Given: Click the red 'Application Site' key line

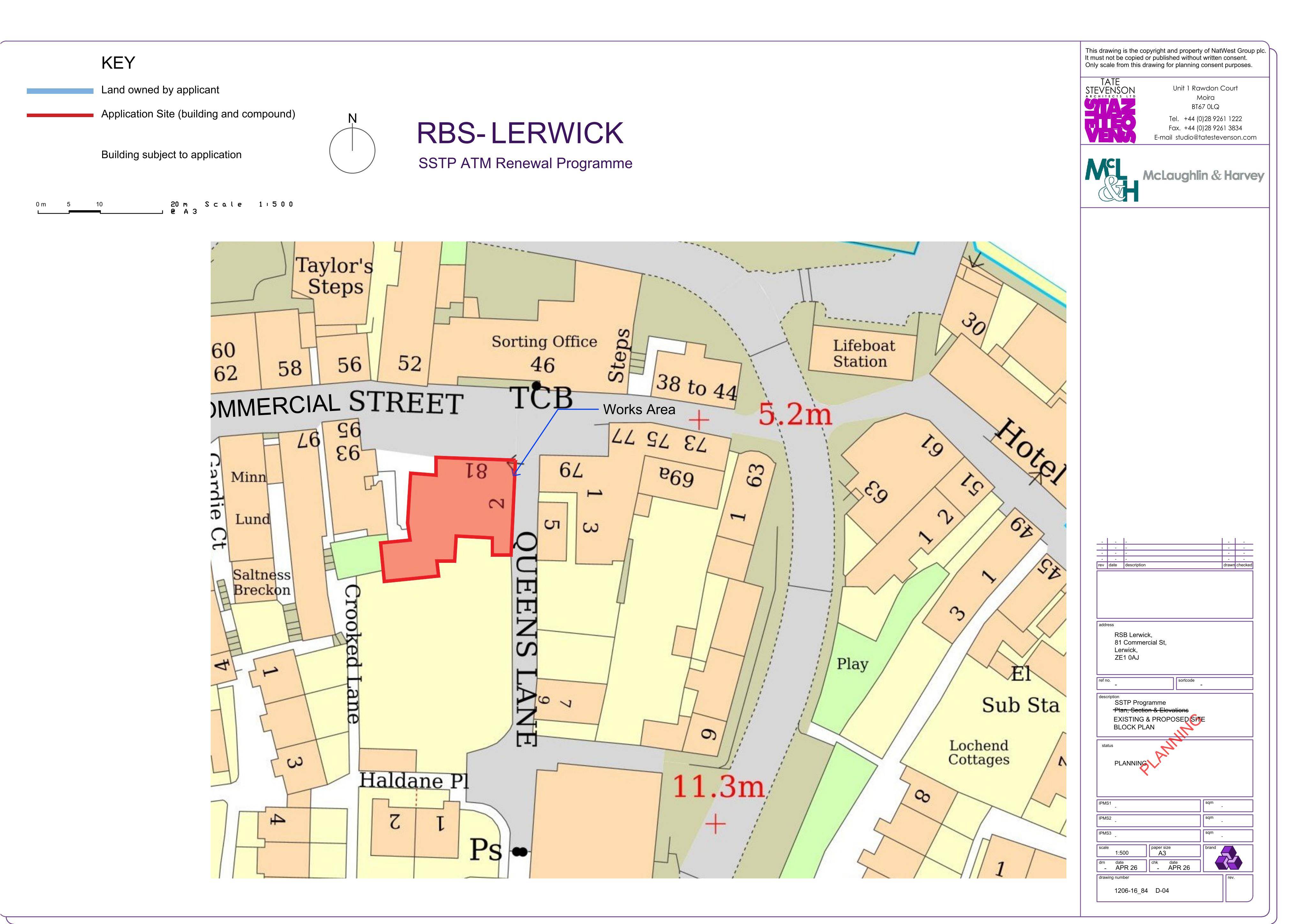Looking at the screenshot, I should 60,115.
